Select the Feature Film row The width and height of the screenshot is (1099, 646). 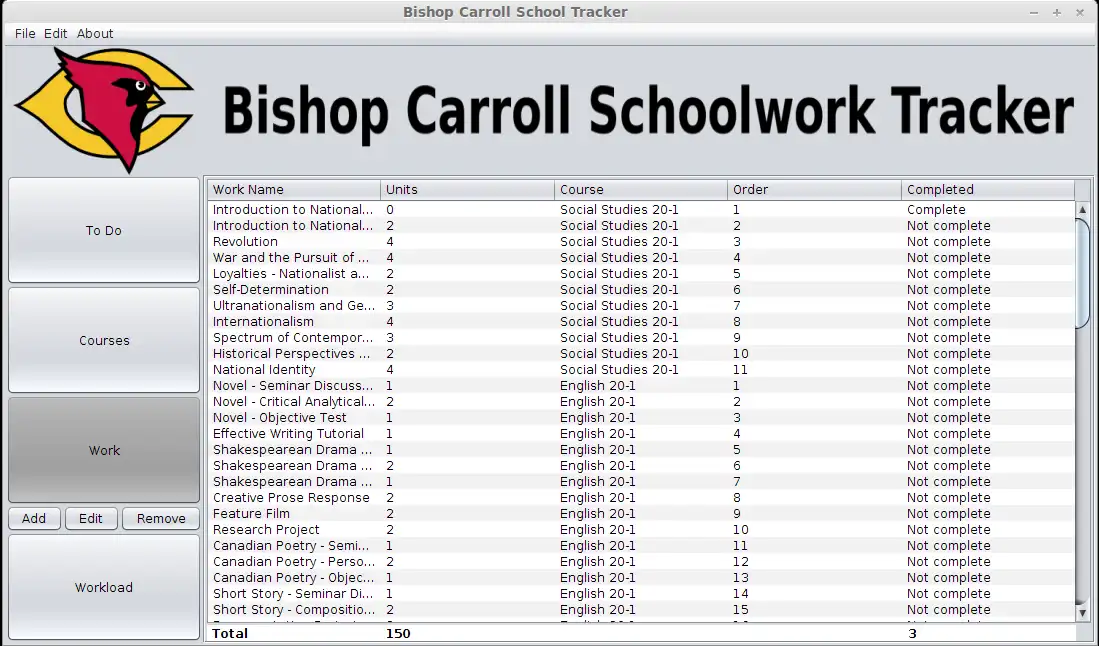tap(641, 514)
